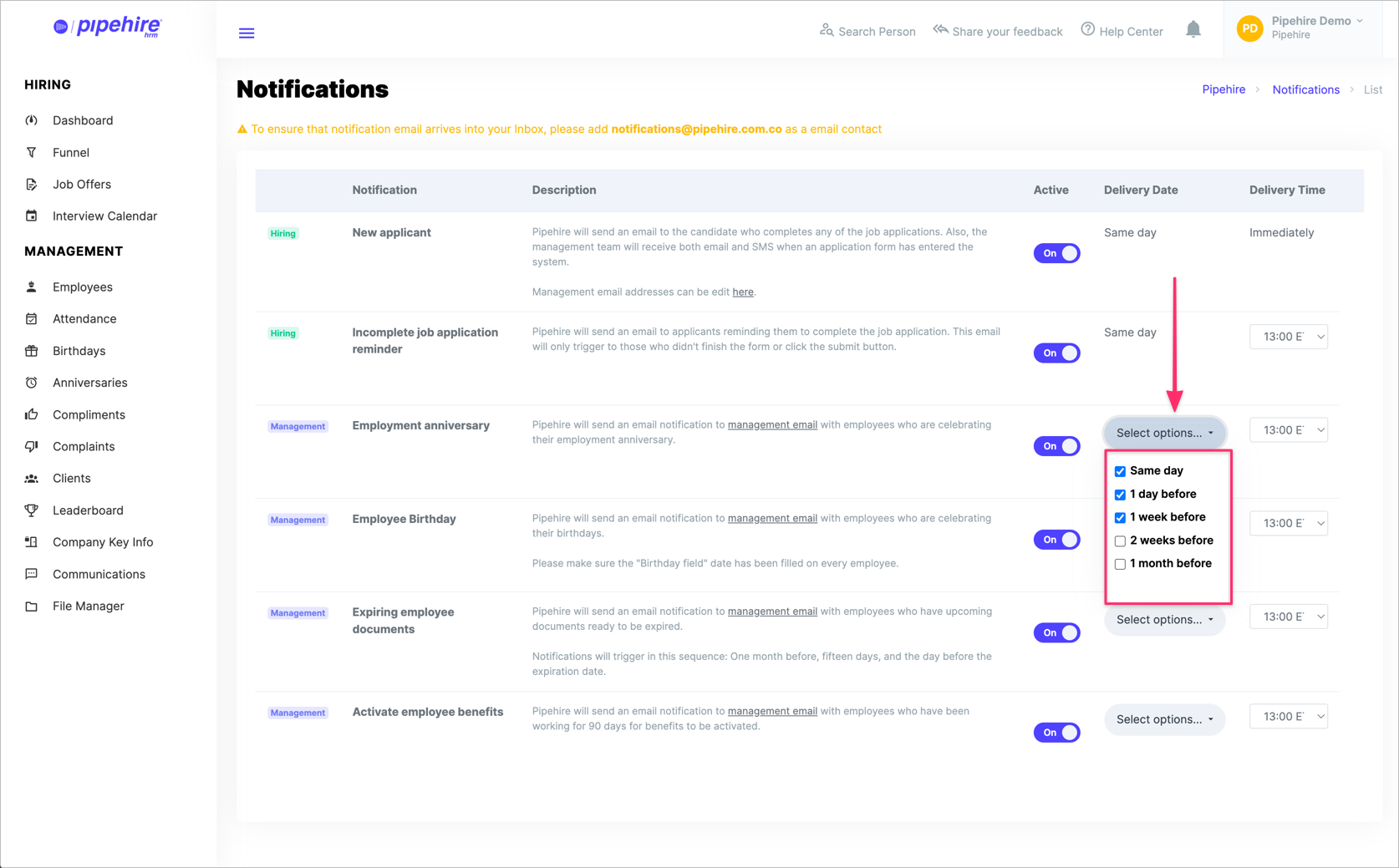Check the 1 month before checkbox
The width and height of the screenshot is (1399, 868).
[1120, 564]
